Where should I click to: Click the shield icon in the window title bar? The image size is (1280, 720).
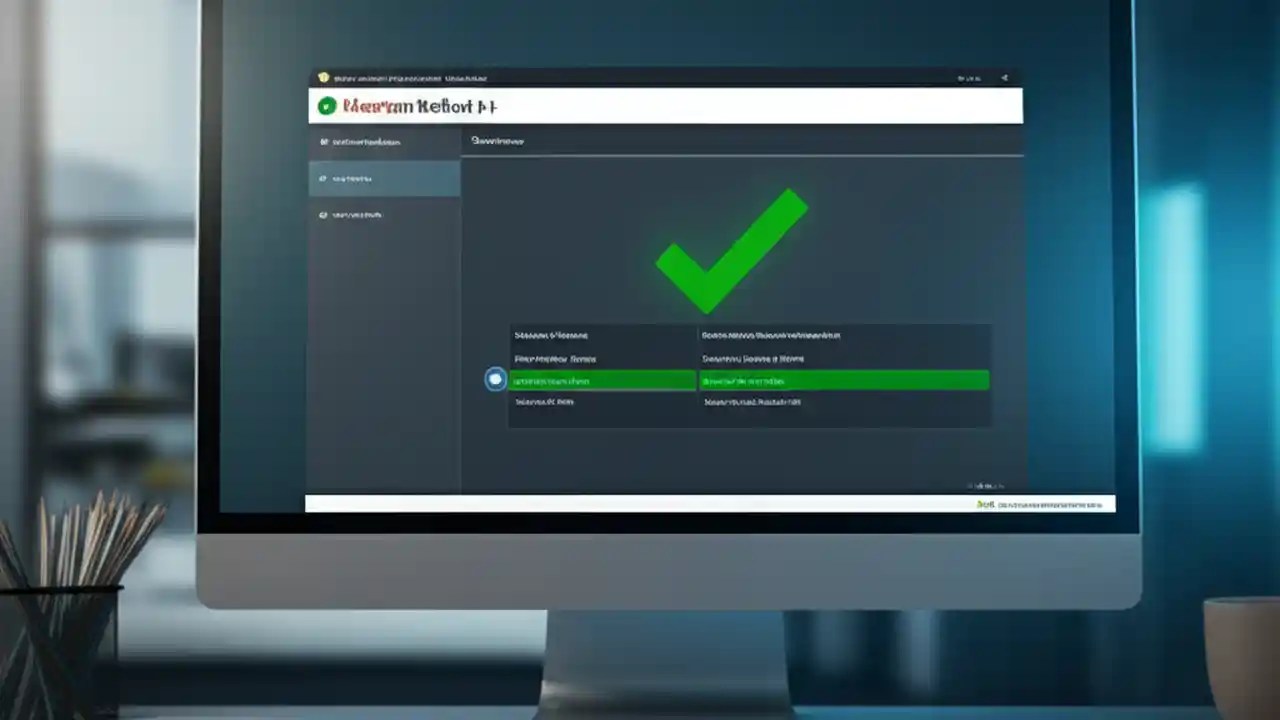pos(322,75)
